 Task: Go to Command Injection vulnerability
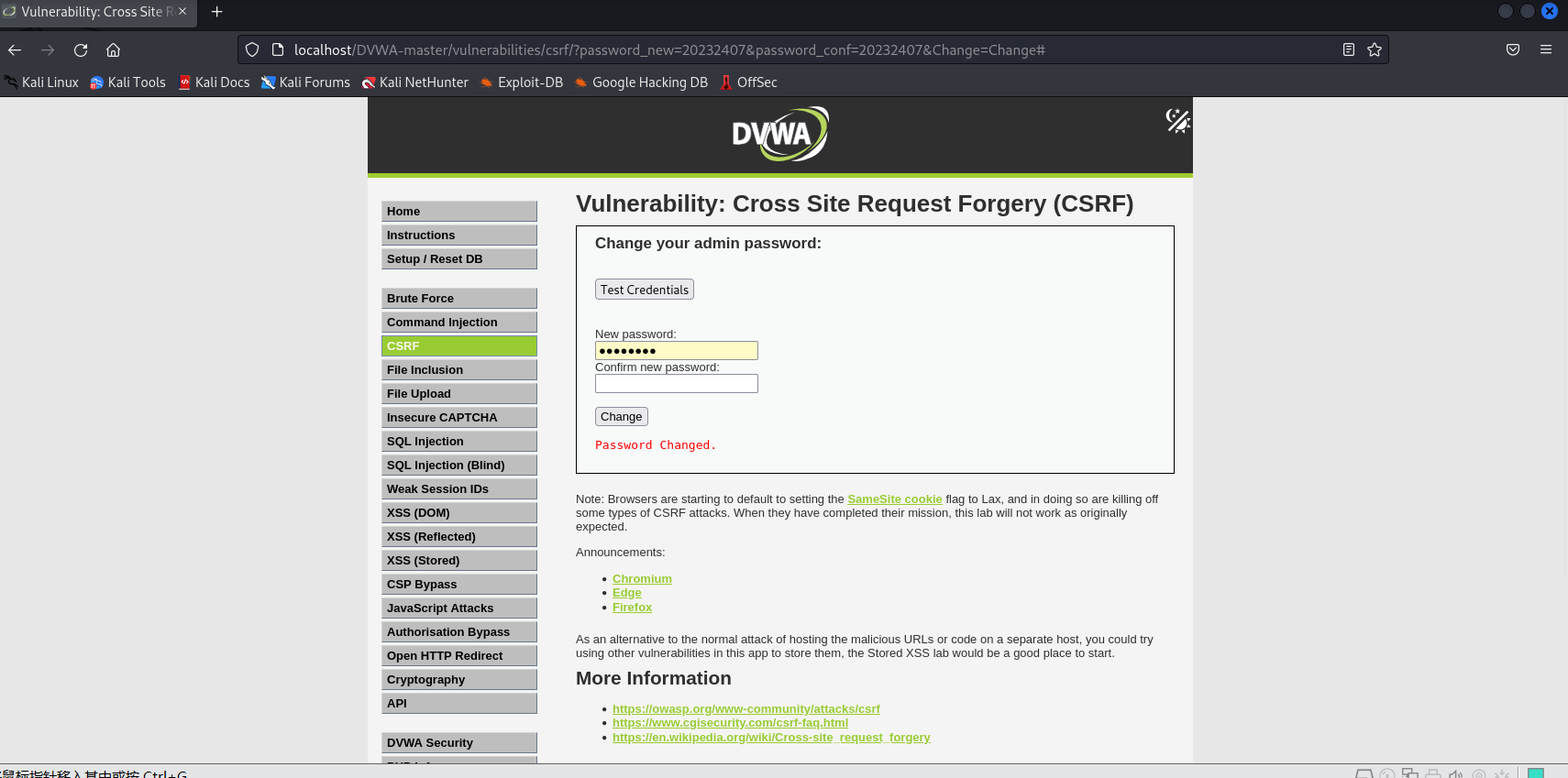459,322
